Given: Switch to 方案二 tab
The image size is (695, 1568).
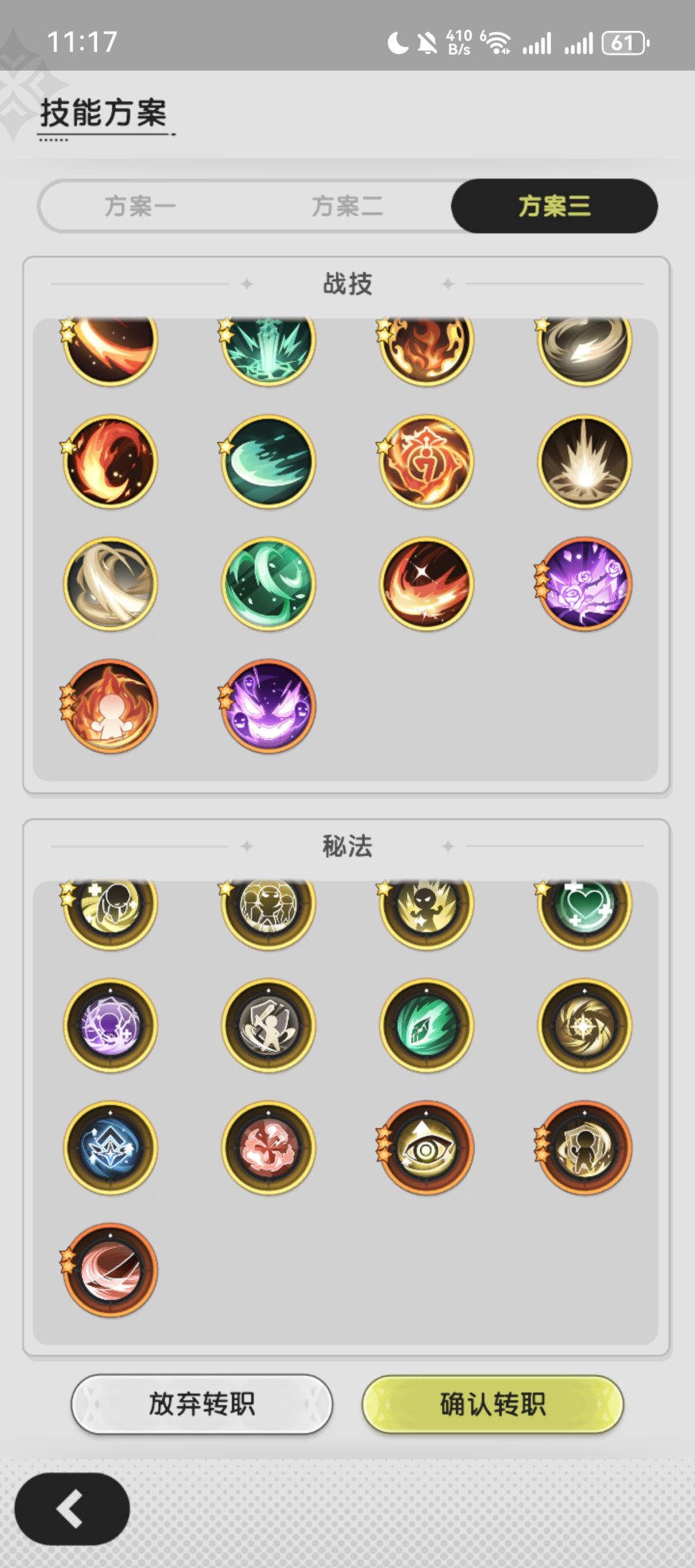Looking at the screenshot, I should (347, 206).
